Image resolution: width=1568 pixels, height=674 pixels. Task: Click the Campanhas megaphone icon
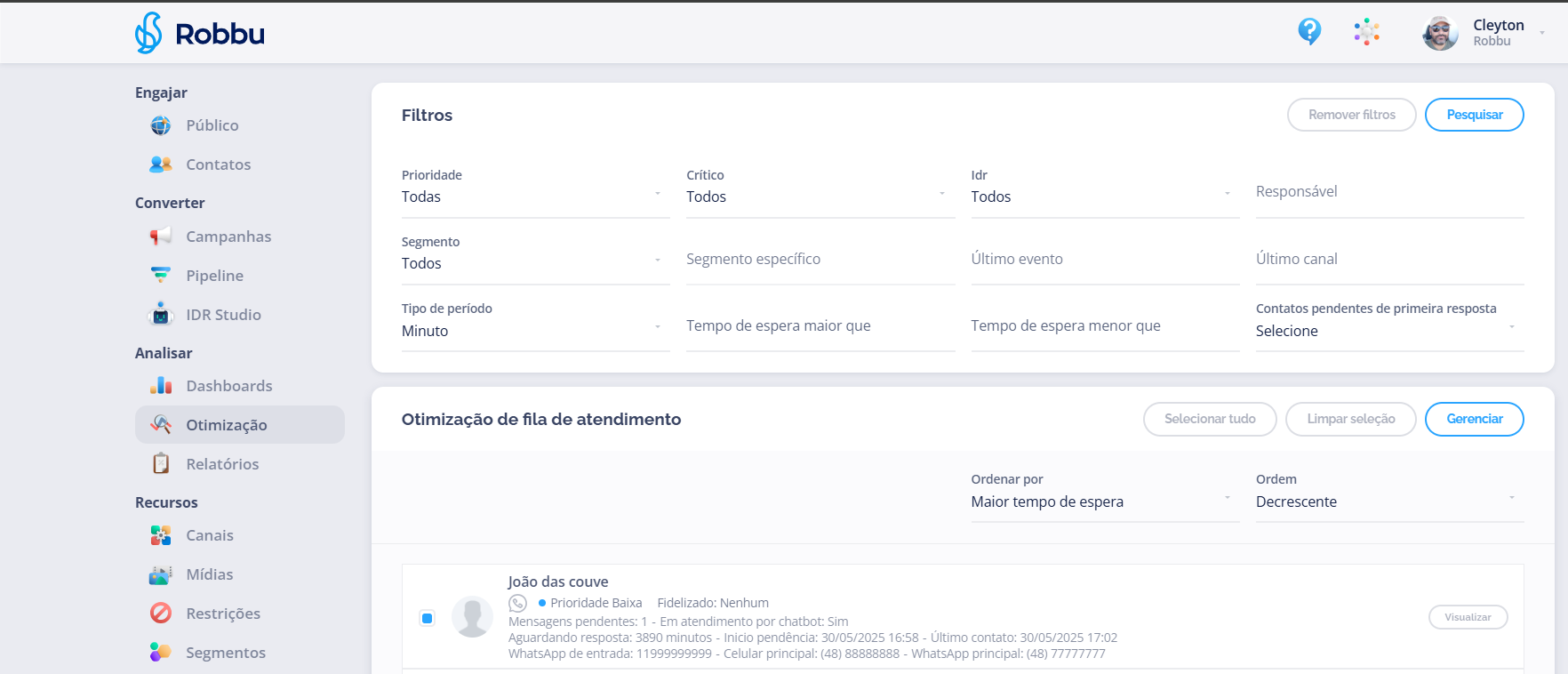click(161, 237)
